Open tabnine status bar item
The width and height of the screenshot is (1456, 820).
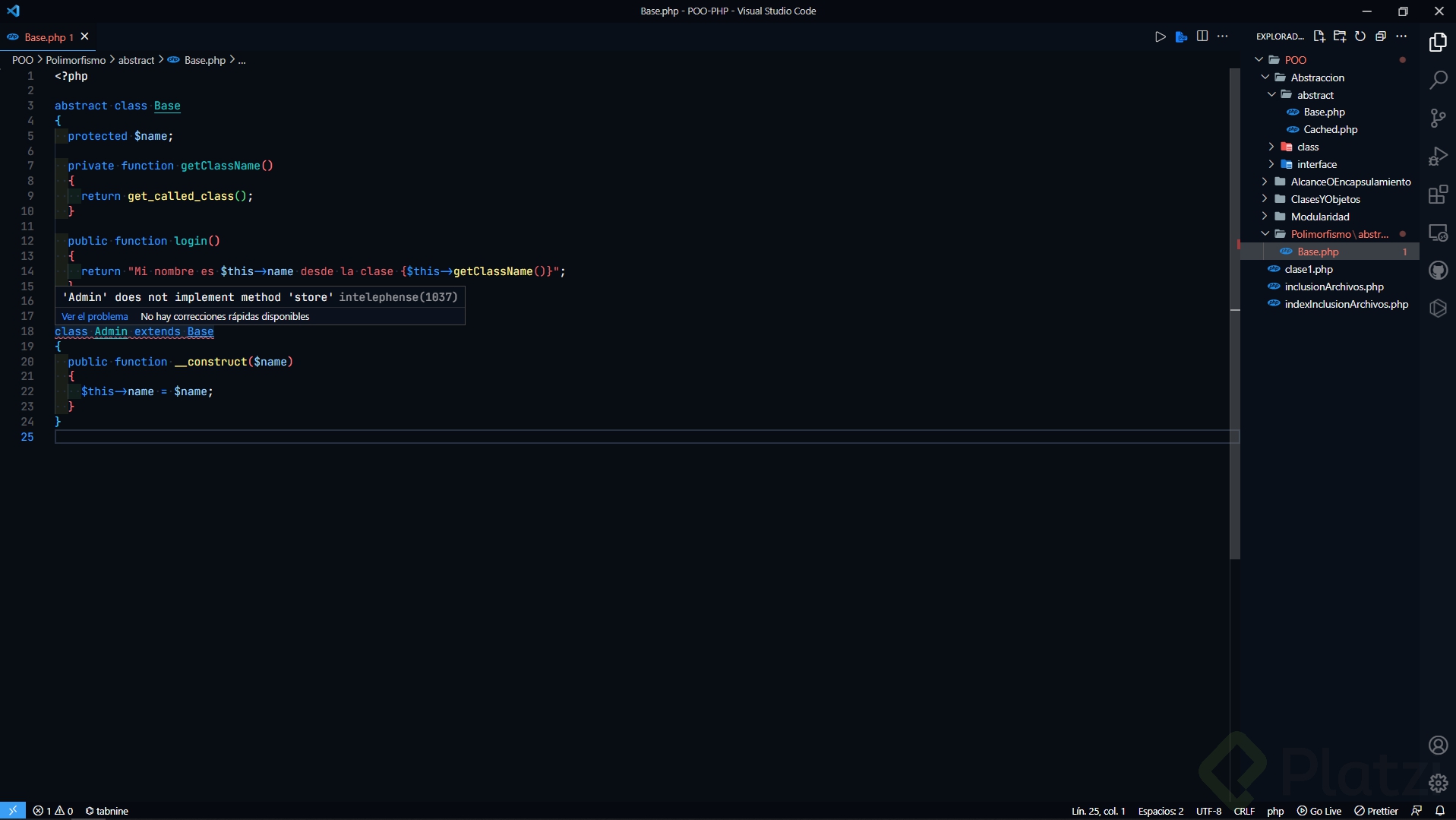tap(107, 811)
